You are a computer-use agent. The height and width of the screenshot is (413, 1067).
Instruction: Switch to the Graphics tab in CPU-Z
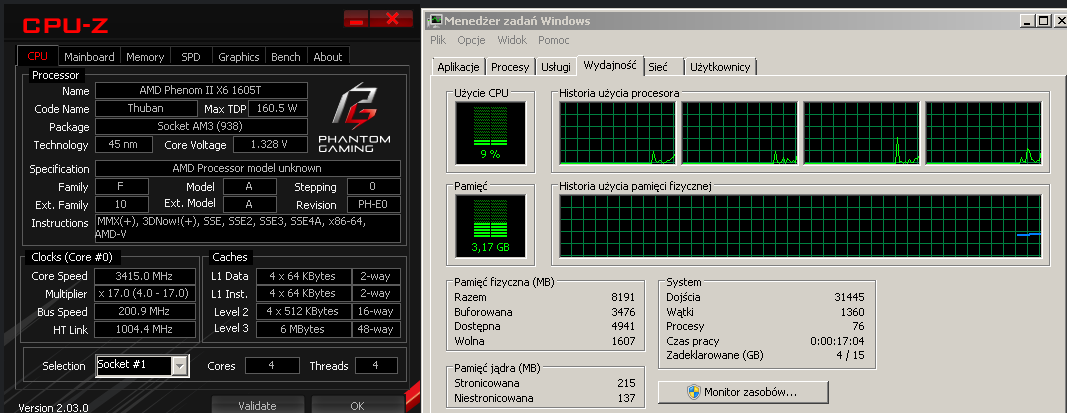(x=239, y=56)
